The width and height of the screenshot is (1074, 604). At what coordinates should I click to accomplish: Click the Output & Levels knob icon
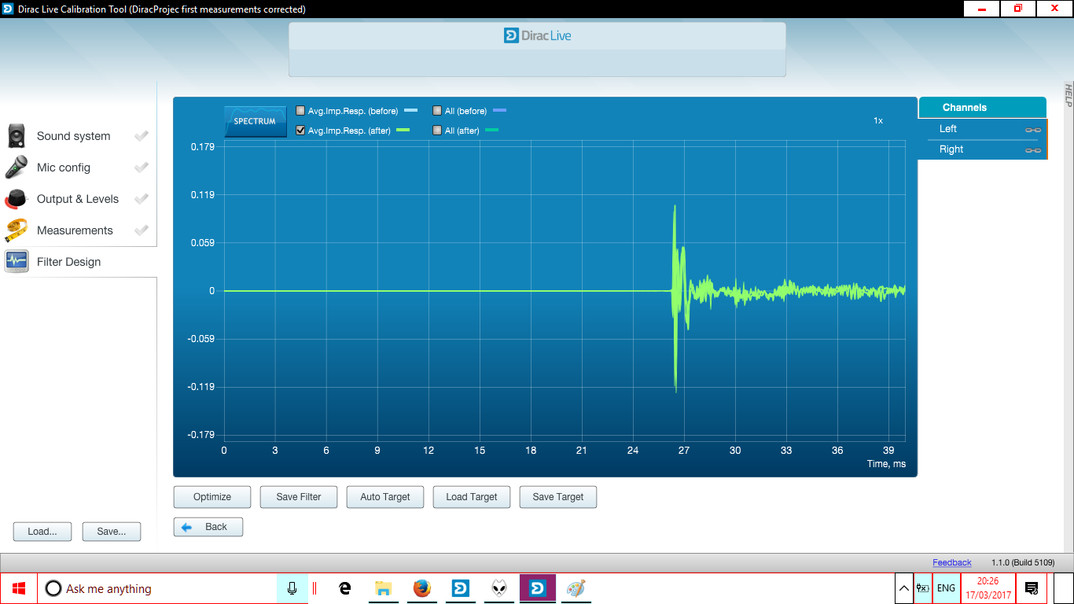click(16, 199)
